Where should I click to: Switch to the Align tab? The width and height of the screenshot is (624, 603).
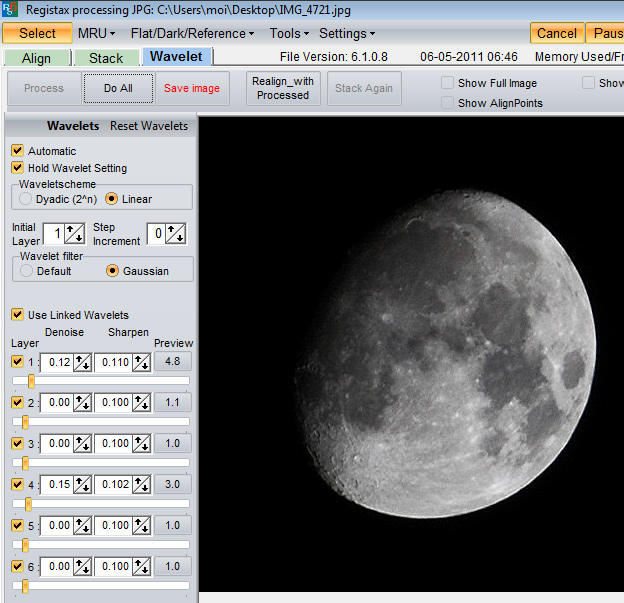(x=36, y=58)
